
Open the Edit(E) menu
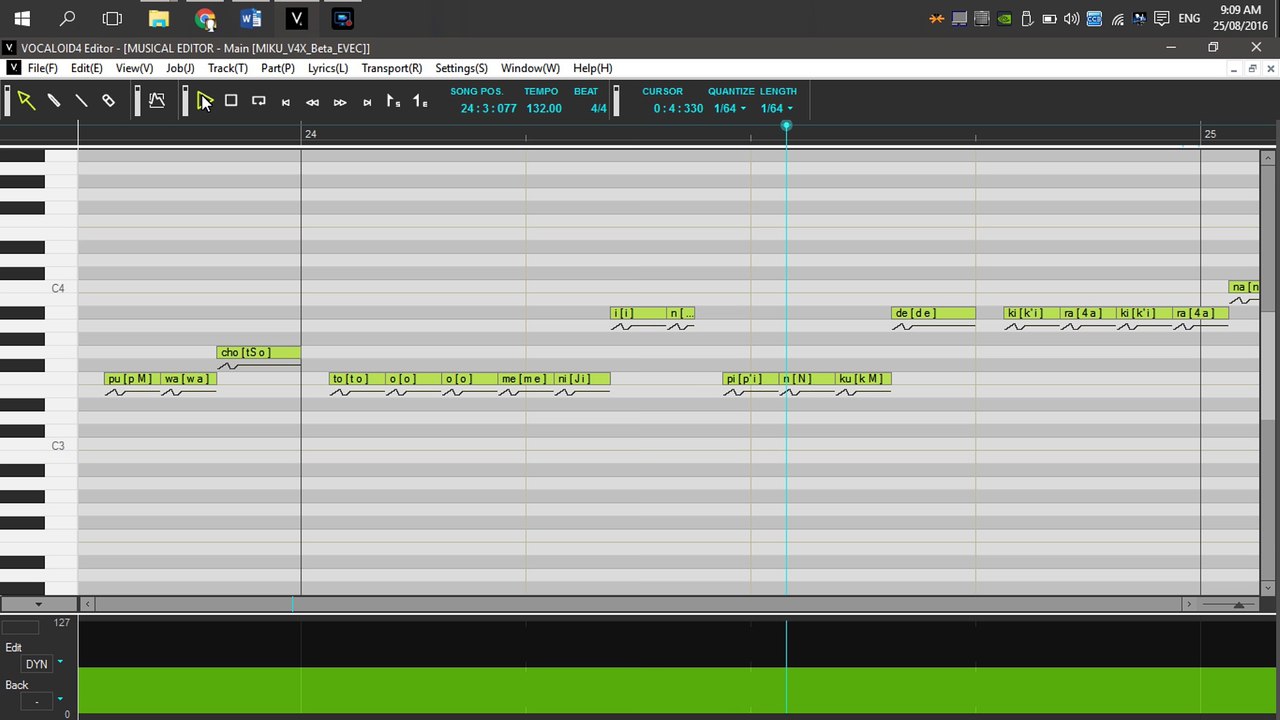87,68
